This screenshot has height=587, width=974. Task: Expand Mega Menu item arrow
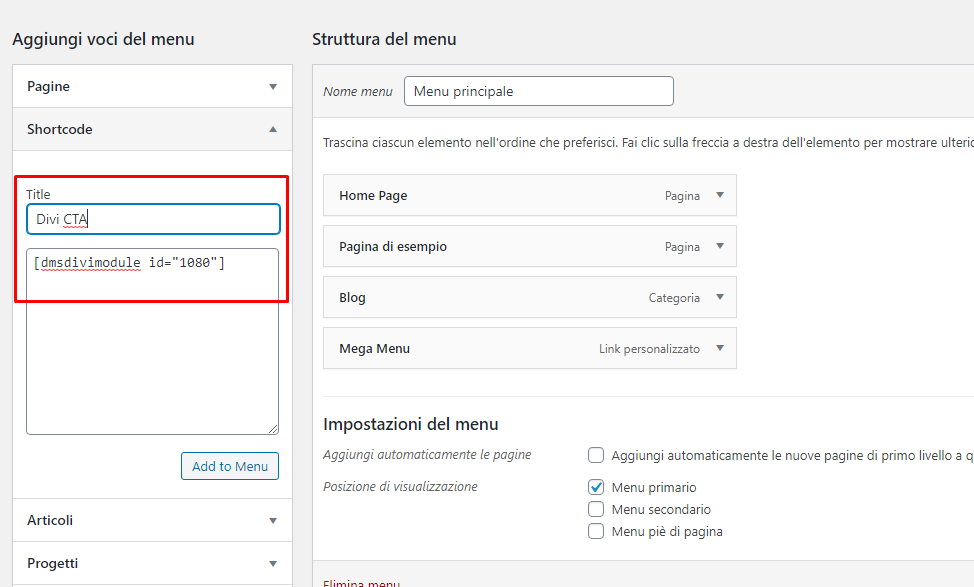(x=720, y=348)
